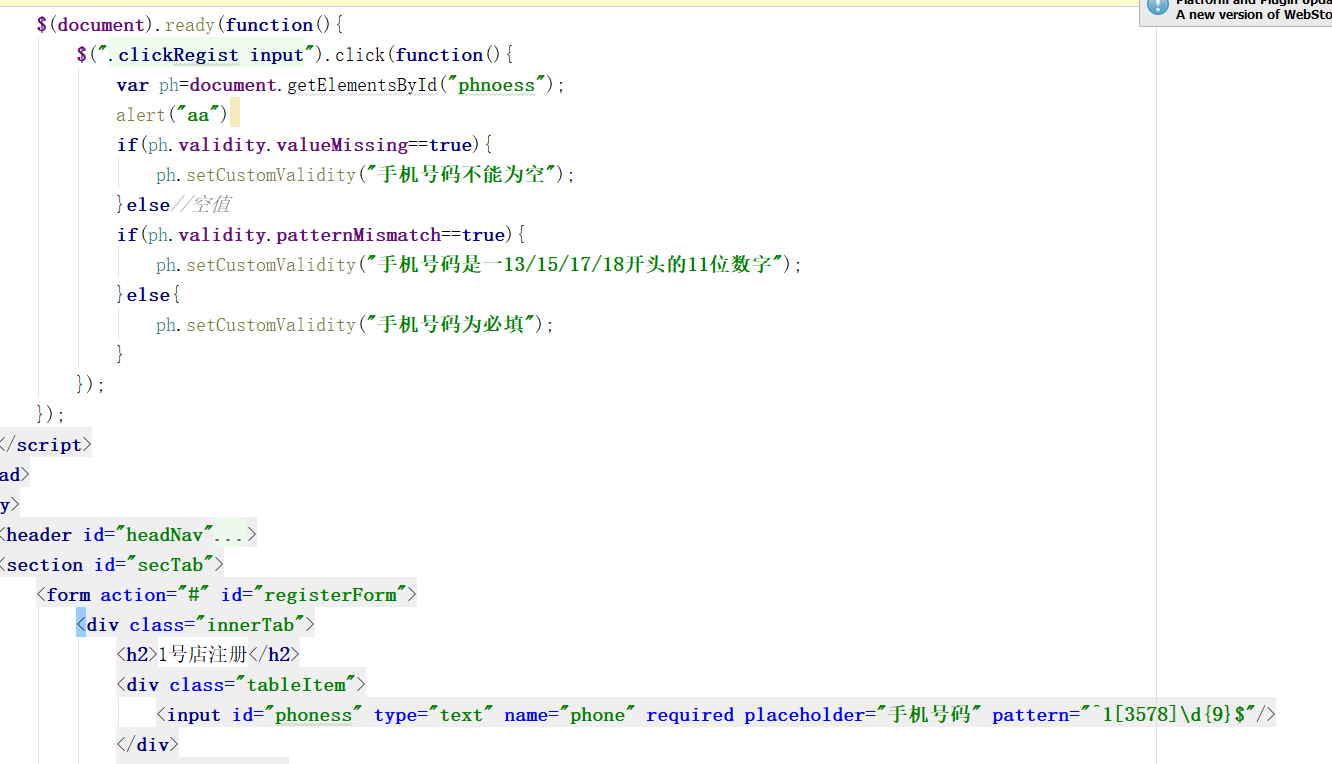Select the "phoness" input id value
This screenshot has height=764, width=1332.
pos(314,715)
